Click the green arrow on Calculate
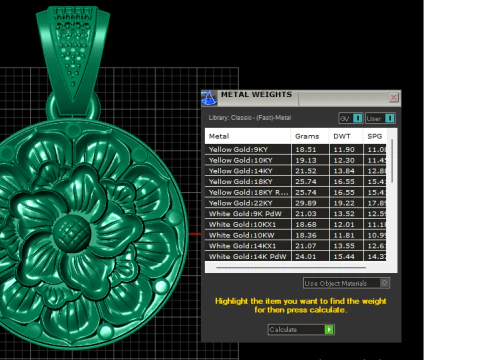 tap(329, 329)
